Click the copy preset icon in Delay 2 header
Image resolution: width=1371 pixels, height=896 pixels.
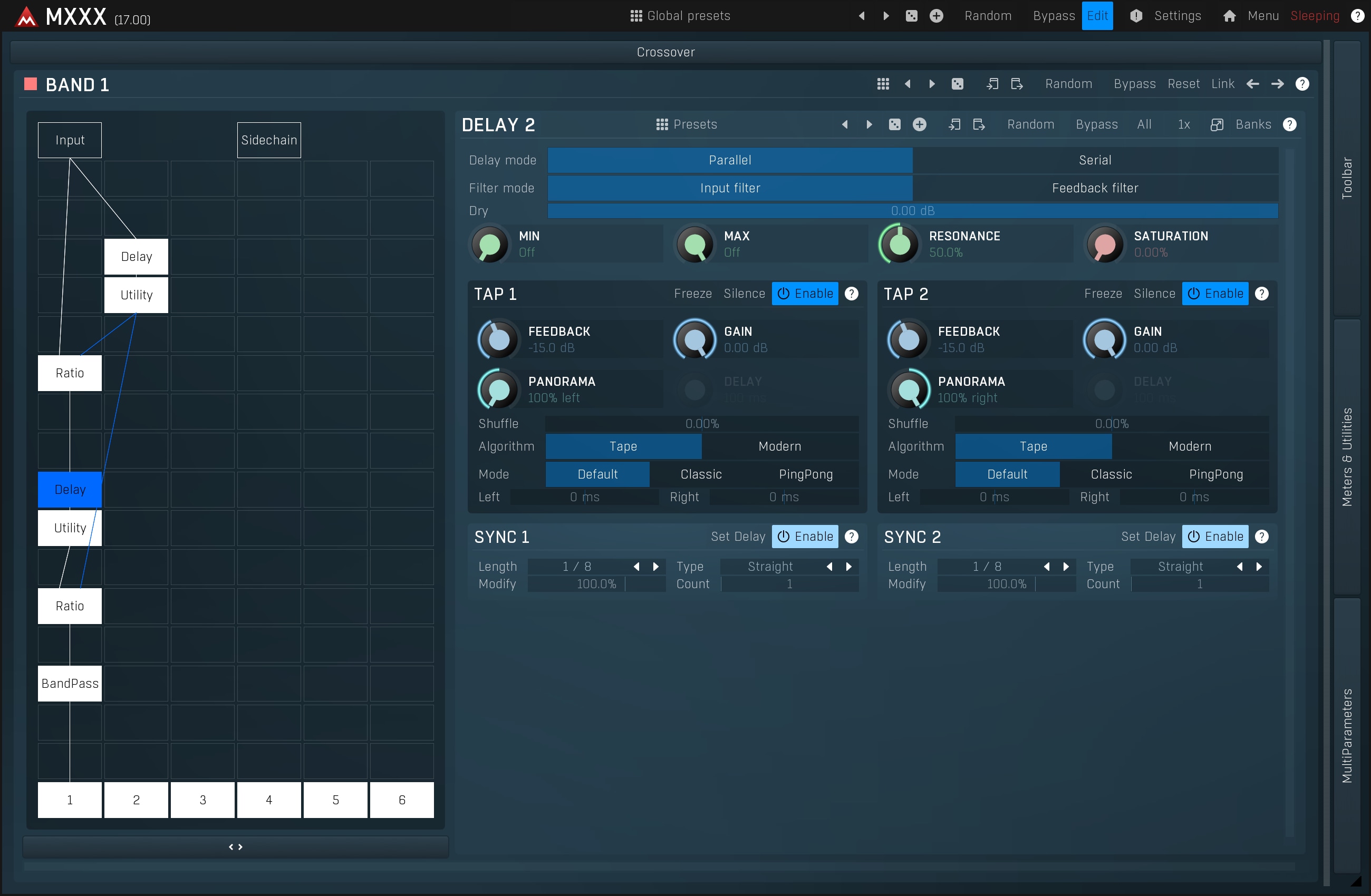(954, 124)
